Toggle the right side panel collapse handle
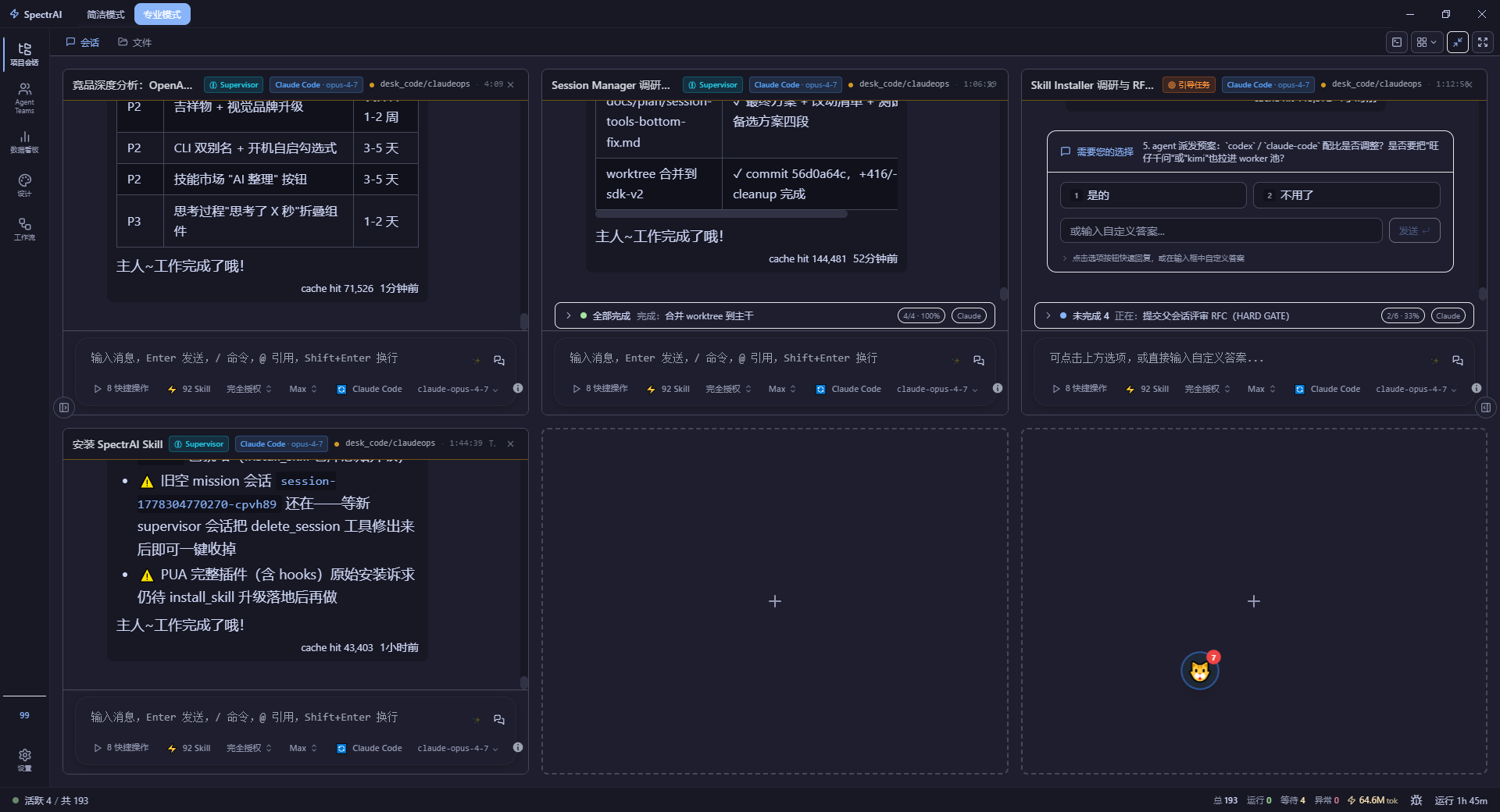The image size is (1500, 812). (1485, 407)
